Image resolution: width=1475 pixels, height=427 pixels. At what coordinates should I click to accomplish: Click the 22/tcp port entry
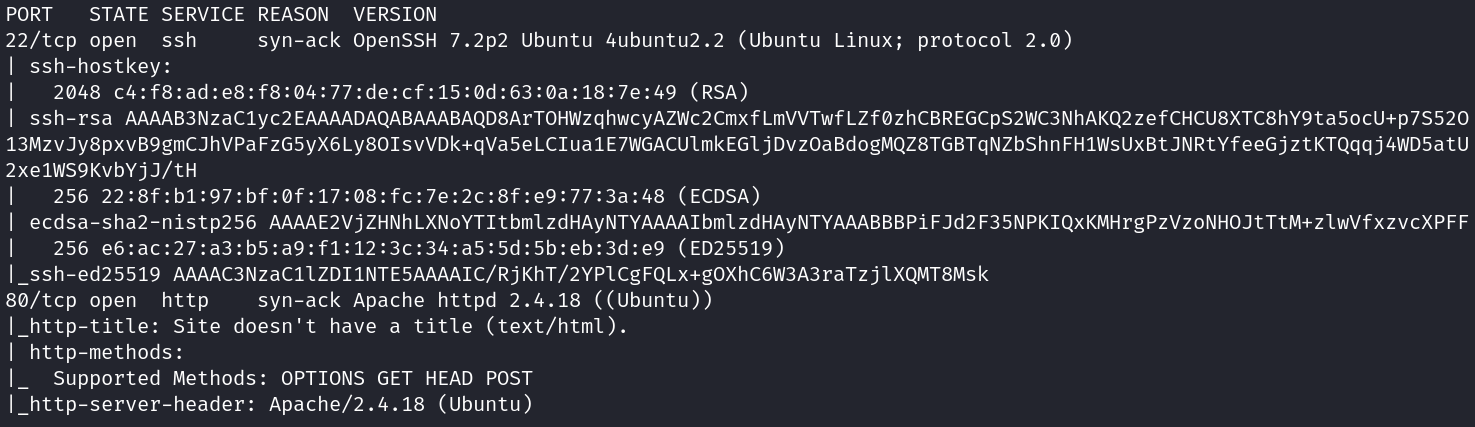click(41, 41)
